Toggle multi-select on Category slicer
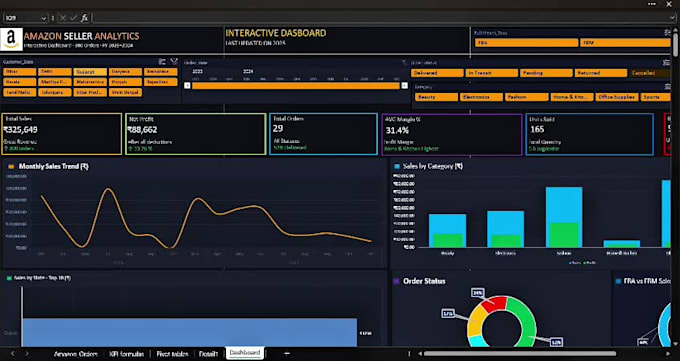Viewport: 680px width, 361px height. pyautogui.click(x=667, y=87)
